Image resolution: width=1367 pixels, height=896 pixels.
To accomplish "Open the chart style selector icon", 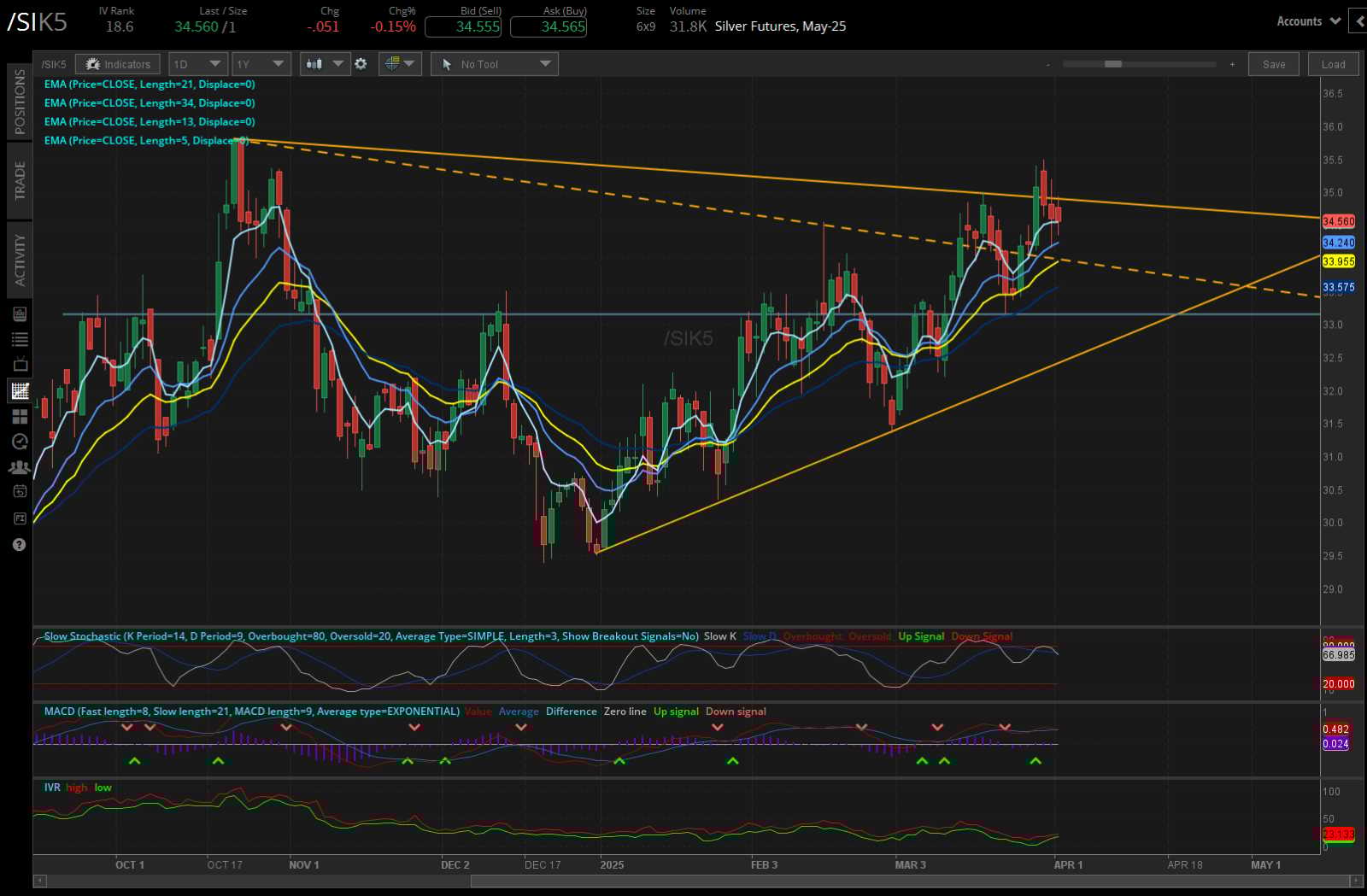I will (314, 63).
